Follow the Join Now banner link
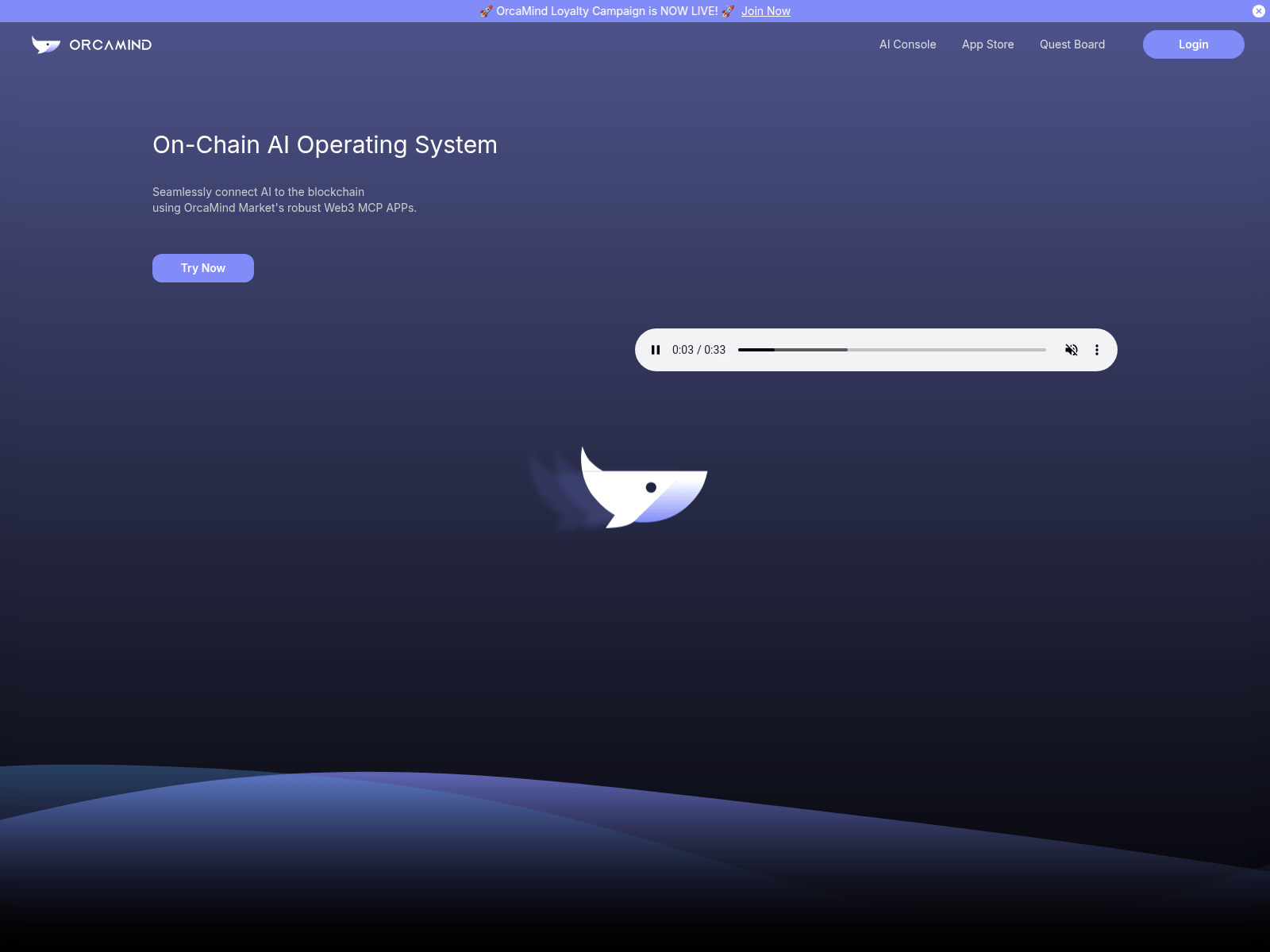Viewport: 1270px width, 952px height. (x=766, y=11)
